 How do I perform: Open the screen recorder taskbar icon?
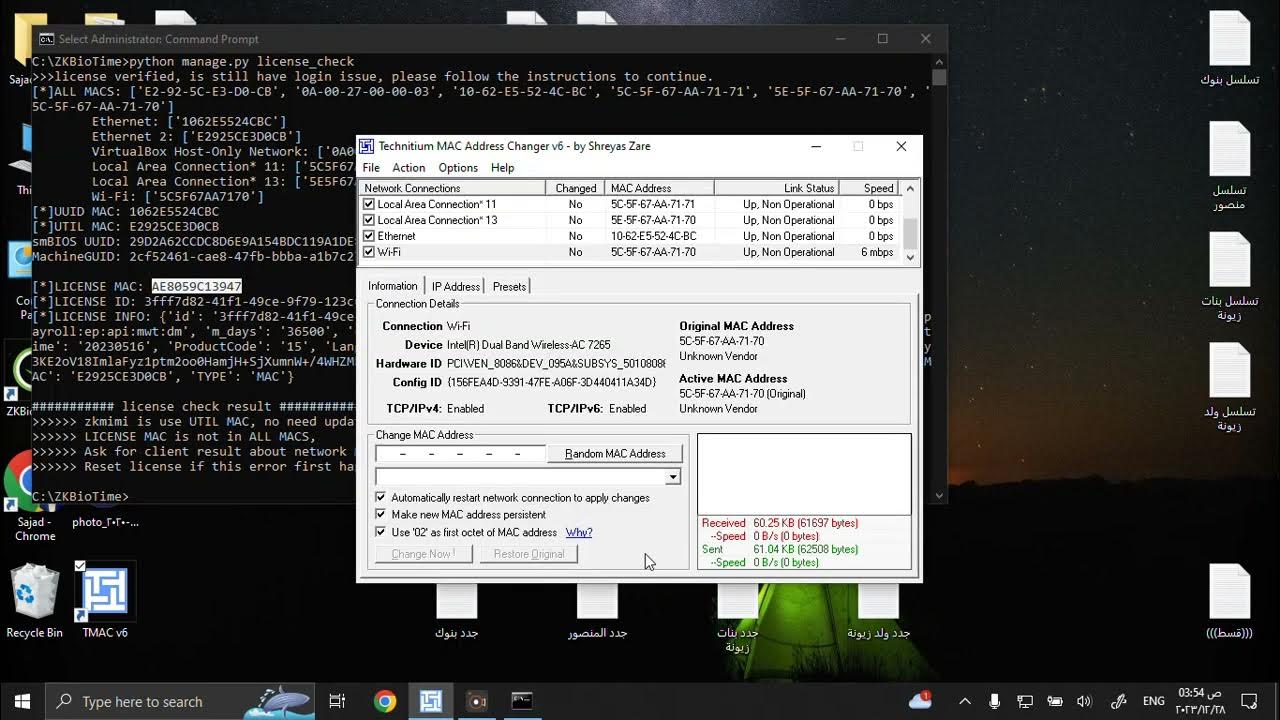click(x=477, y=701)
